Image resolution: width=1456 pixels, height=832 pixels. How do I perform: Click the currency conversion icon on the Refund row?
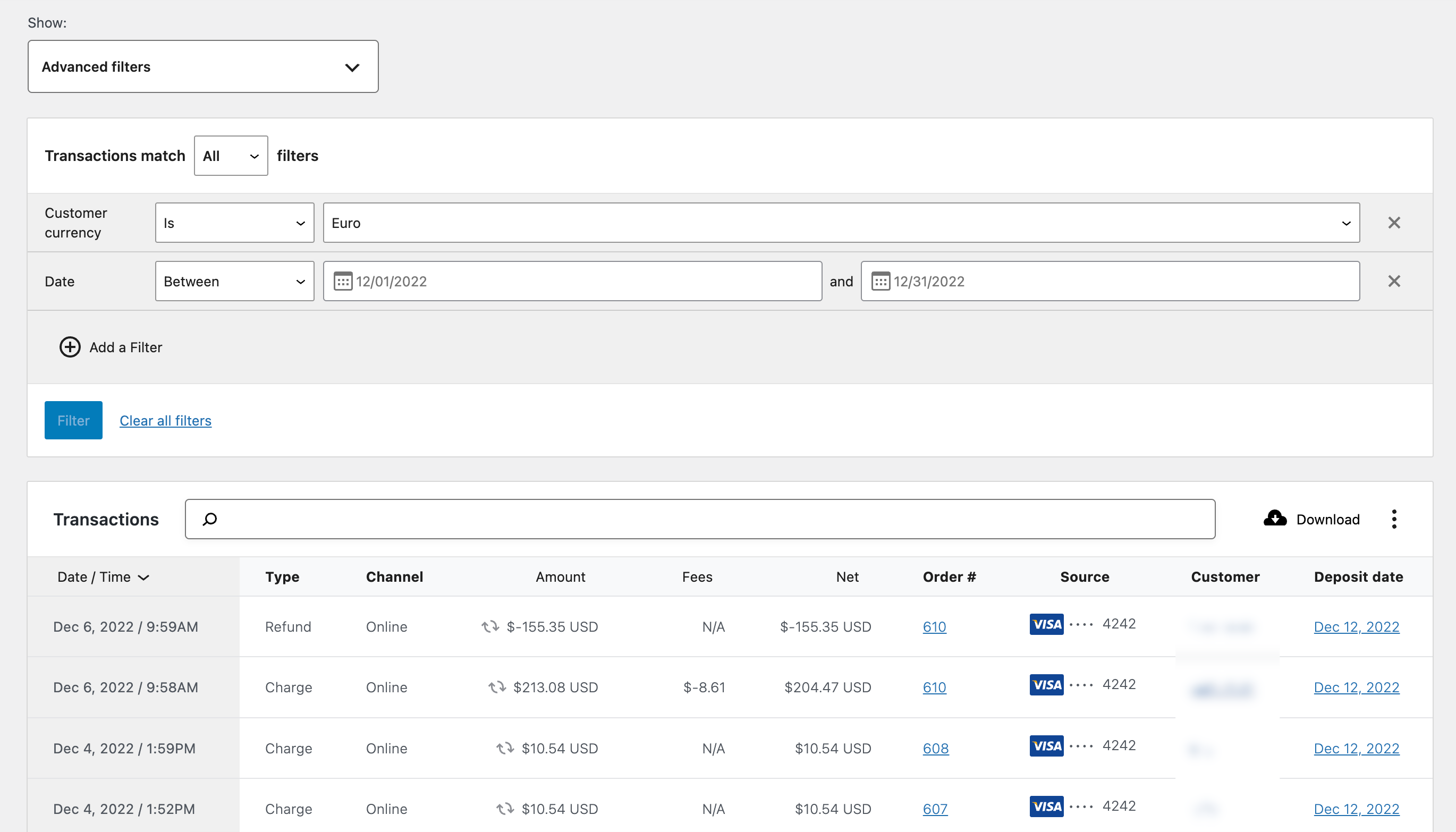pos(490,626)
